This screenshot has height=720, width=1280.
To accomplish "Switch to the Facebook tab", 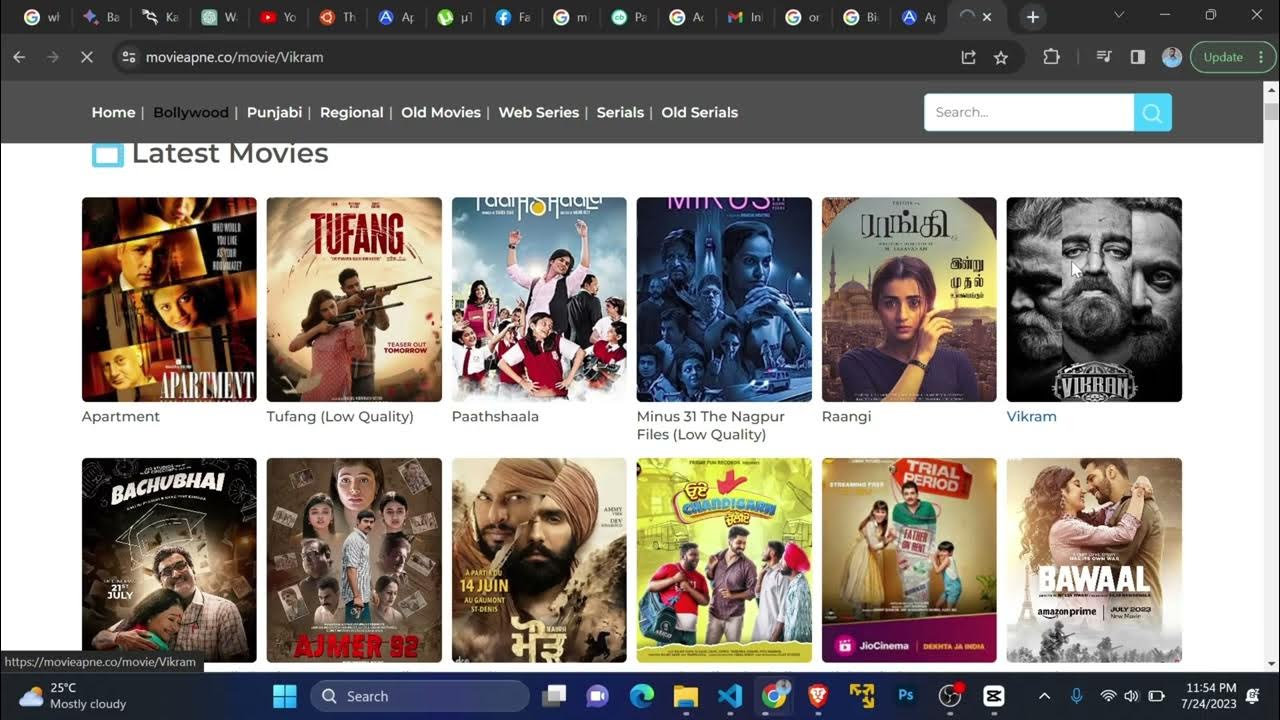I will 512,17.
